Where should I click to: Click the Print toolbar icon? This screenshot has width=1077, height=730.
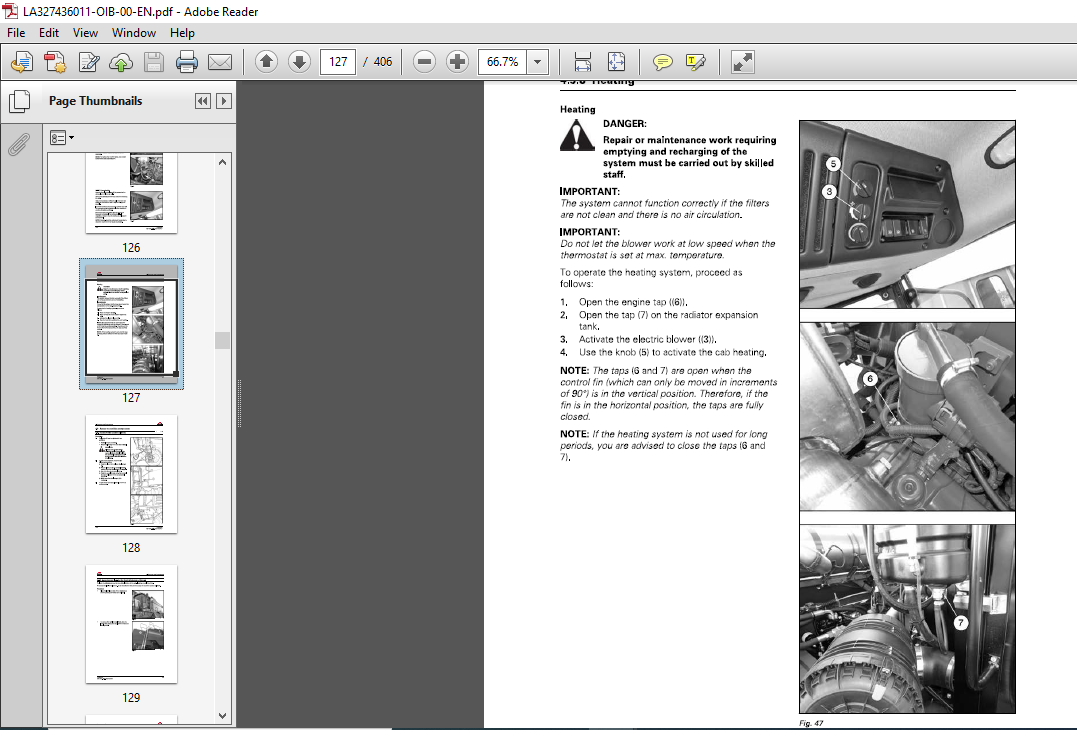(x=187, y=62)
